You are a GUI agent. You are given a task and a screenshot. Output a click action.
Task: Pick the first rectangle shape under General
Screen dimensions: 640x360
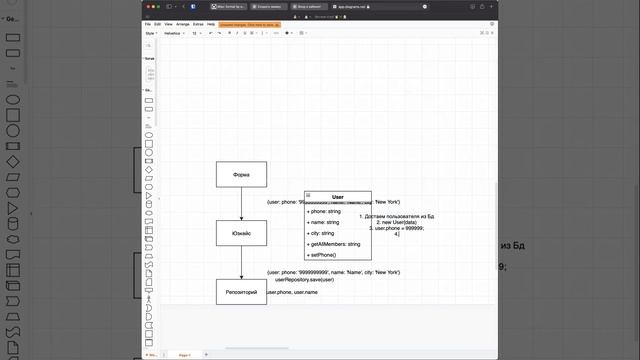149,100
